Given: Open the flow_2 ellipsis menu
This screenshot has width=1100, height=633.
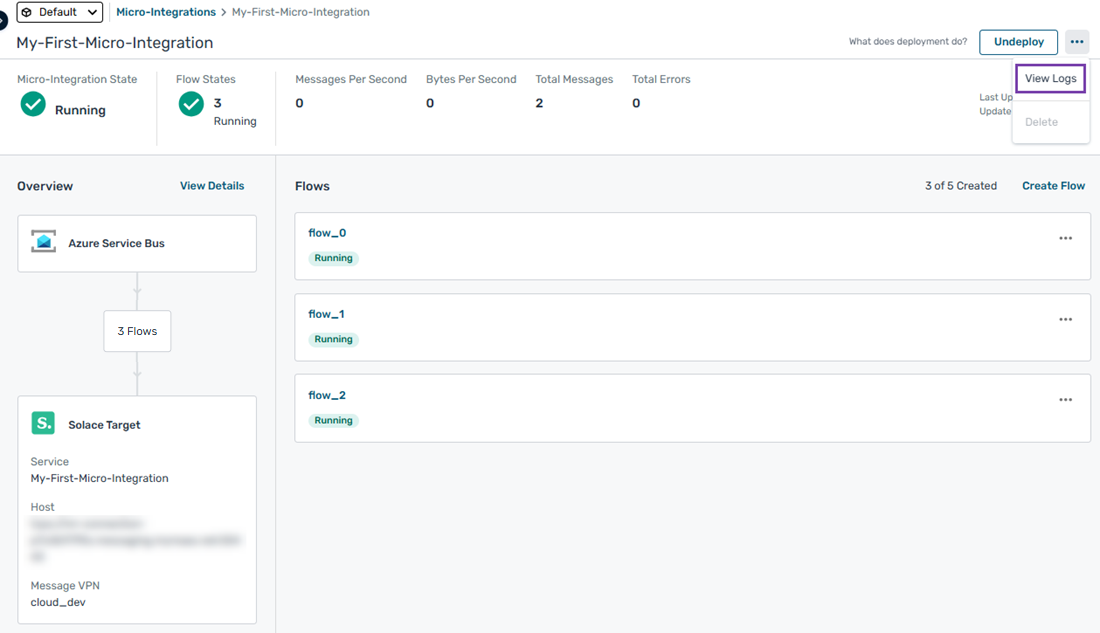Looking at the screenshot, I should pyautogui.click(x=1065, y=400).
